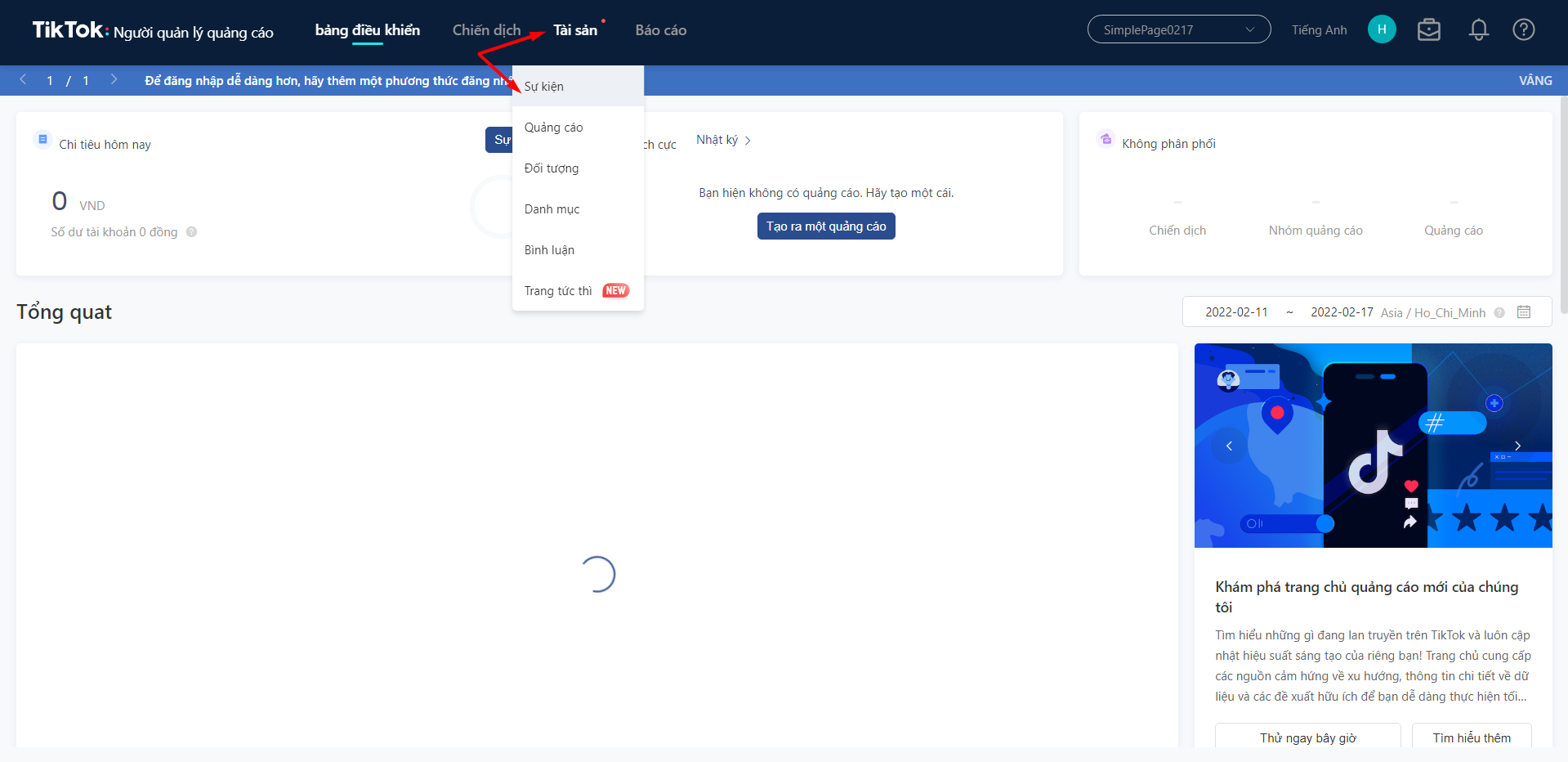Go to previous announcement arrow

click(x=23, y=80)
